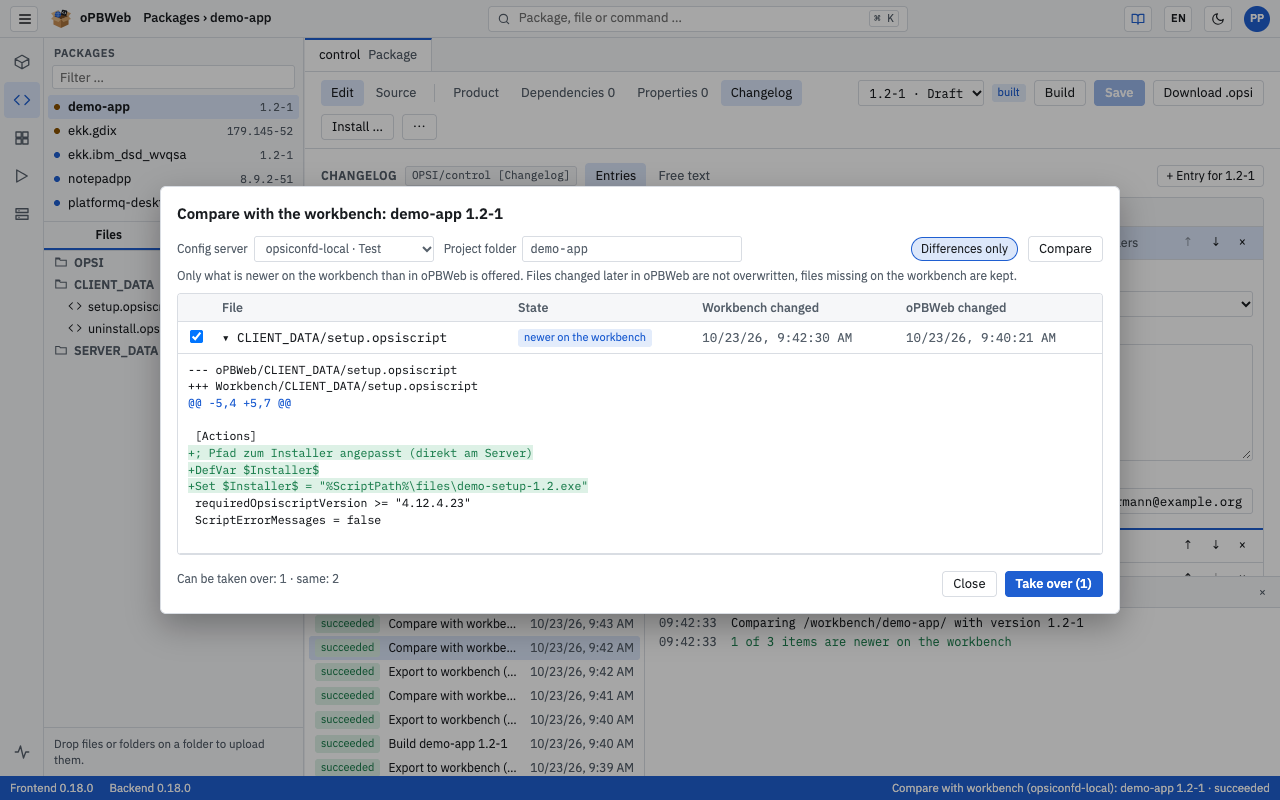This screenshot has height=800, width=1280.
Task: Click the Compare button in dialog
Action: pyautogui.click(x=1065, y=249)
